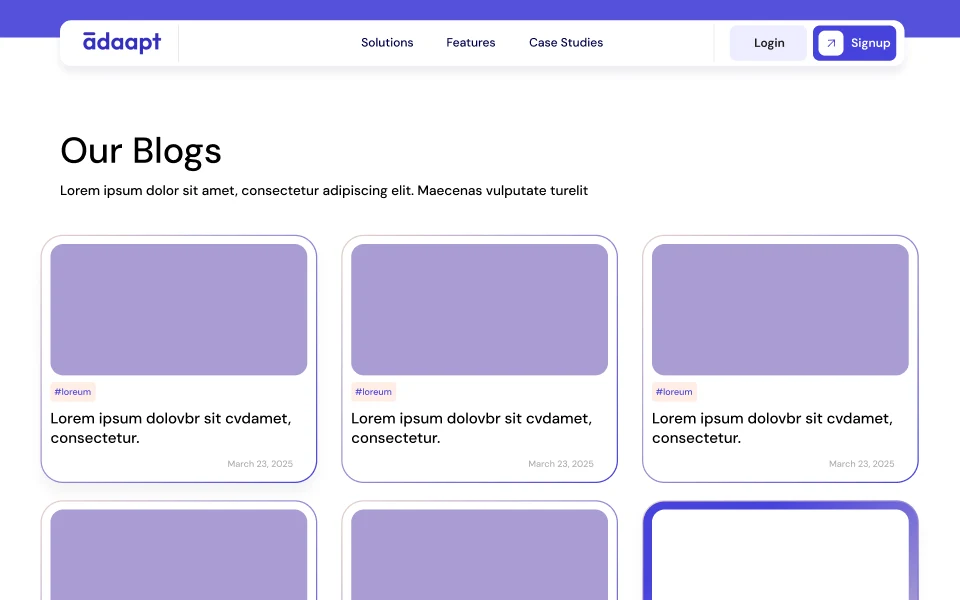Click the adaapt logo

point(122,42)
